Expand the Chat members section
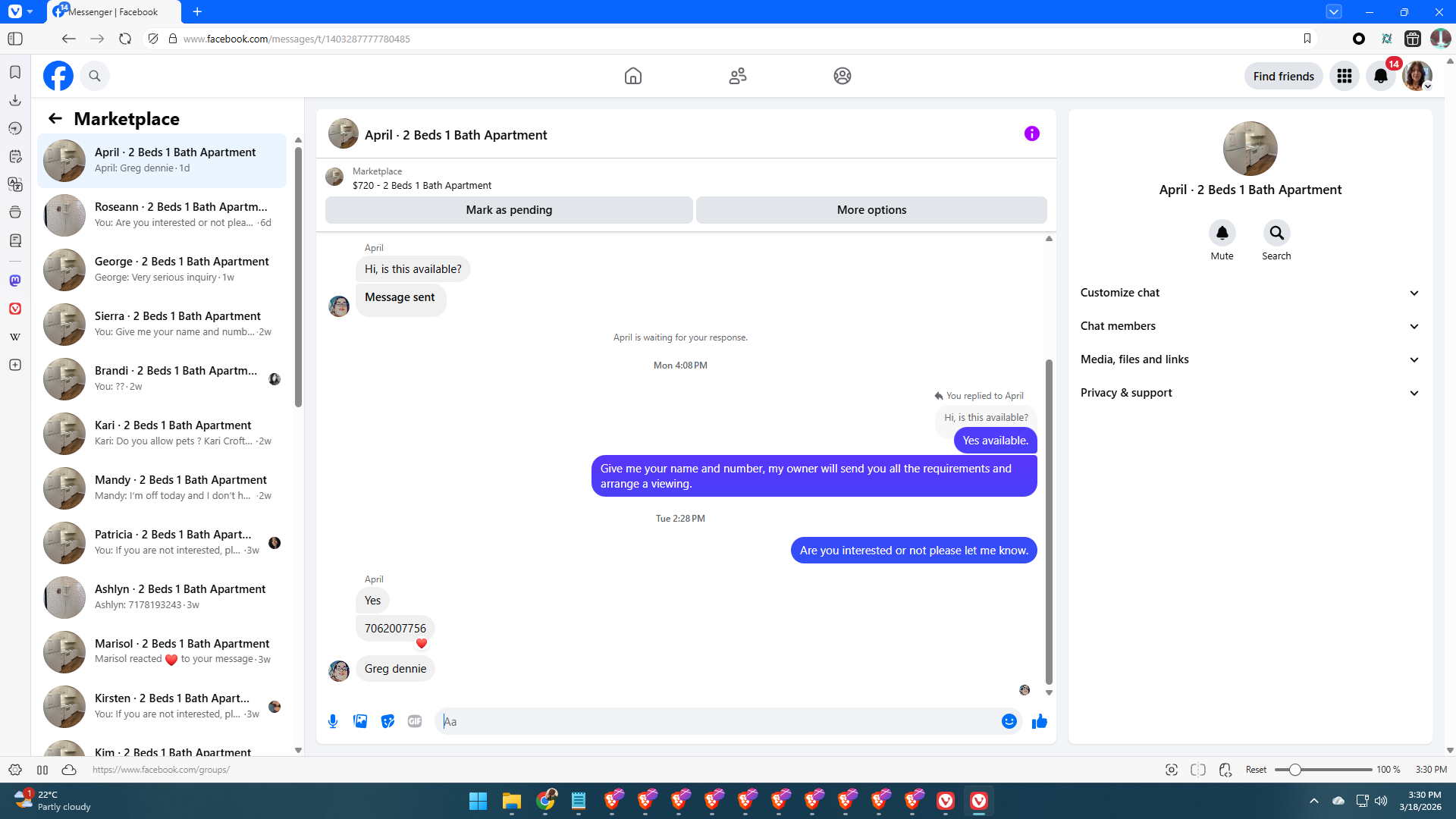Screen dimensions: 1456x819 pyautogui.click(x=1250, y=326)
